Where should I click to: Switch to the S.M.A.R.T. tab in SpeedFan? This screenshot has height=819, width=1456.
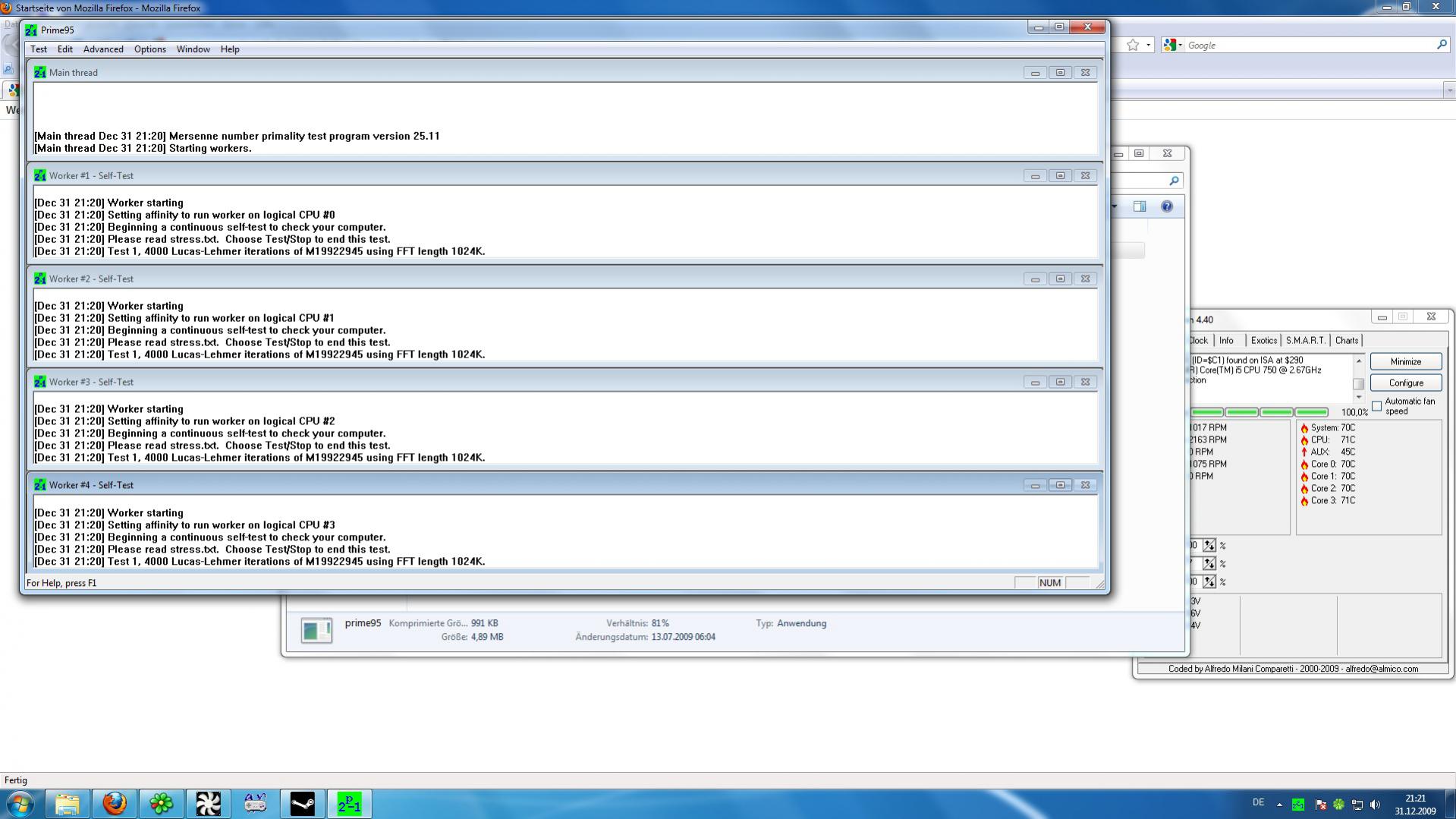(1306, 341)
